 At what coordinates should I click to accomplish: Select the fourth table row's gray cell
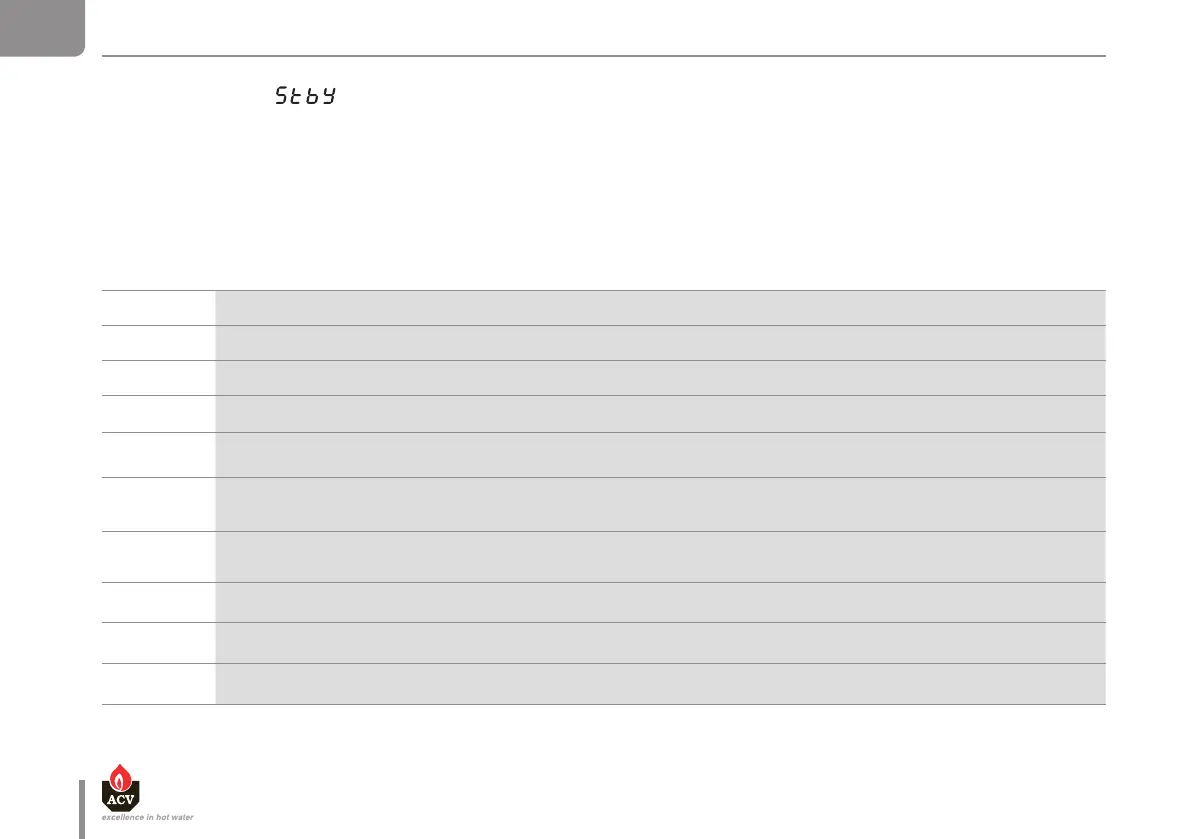660,414
